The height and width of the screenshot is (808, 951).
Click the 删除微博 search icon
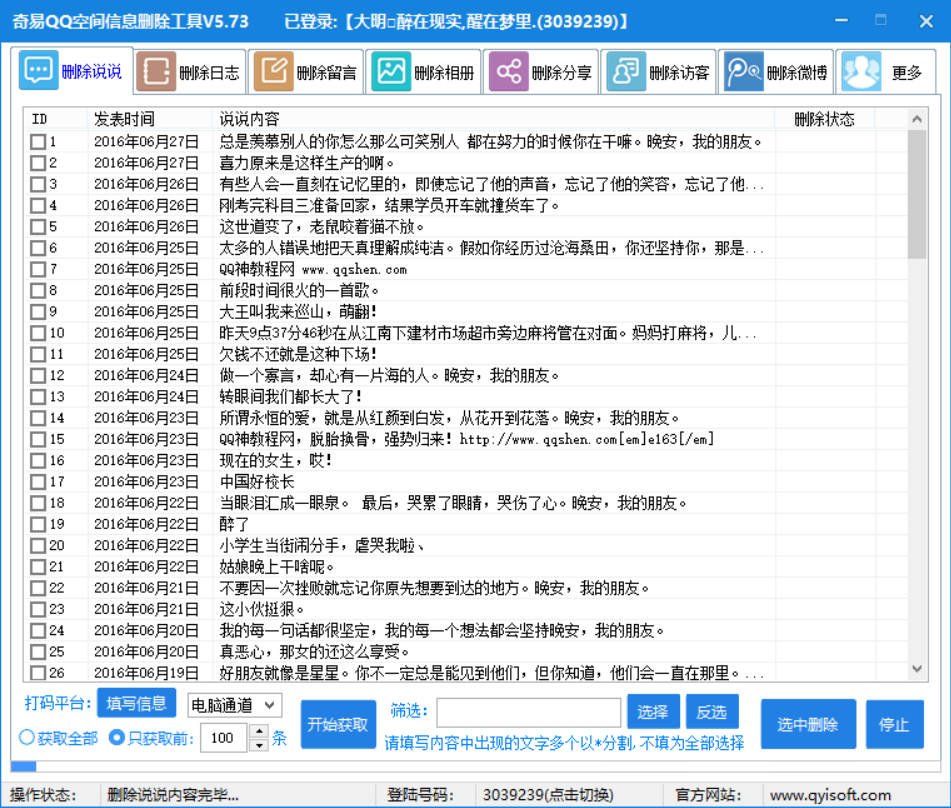point(744,72)
